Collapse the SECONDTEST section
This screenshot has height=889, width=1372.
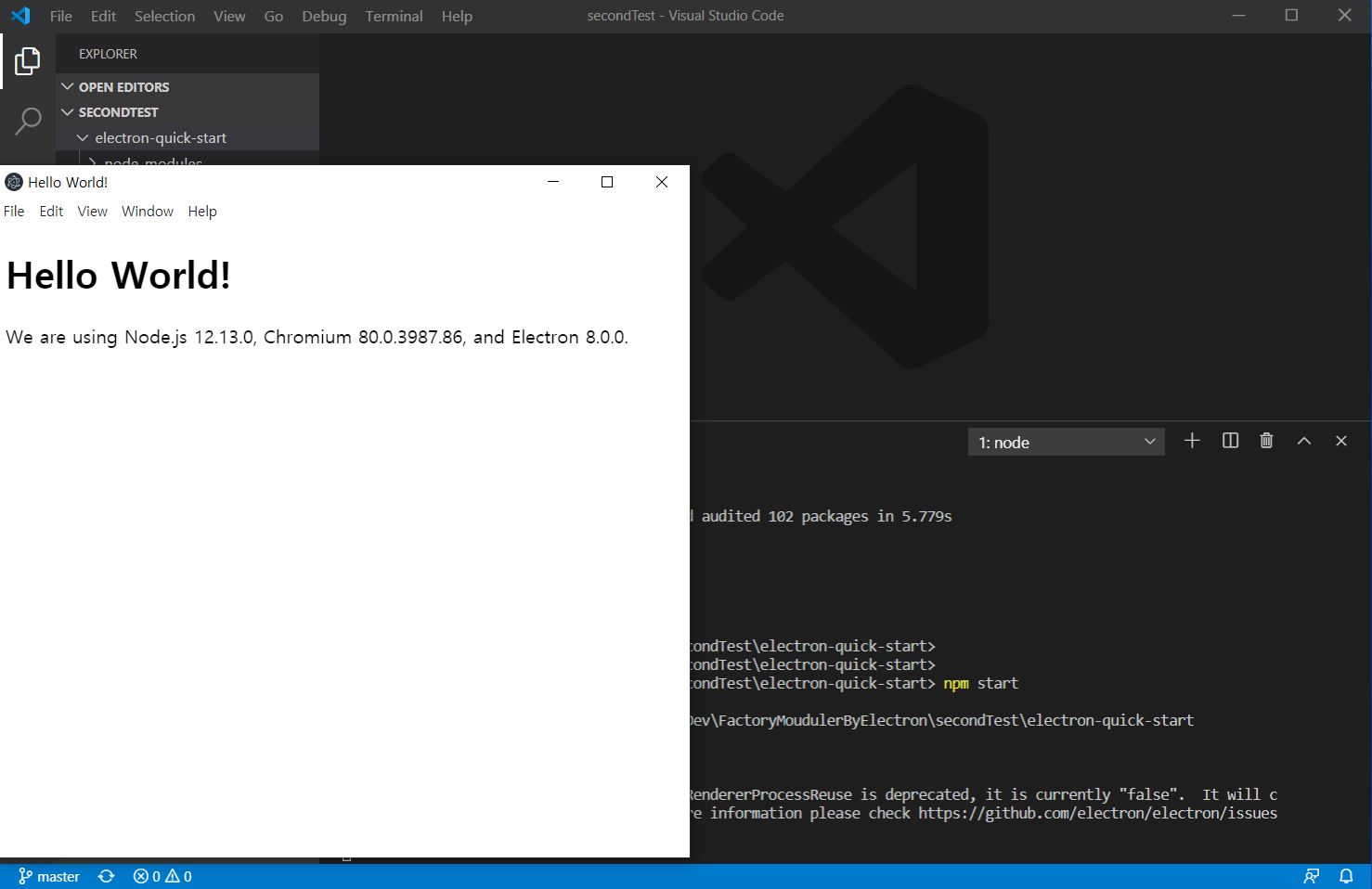pos(188,111)
